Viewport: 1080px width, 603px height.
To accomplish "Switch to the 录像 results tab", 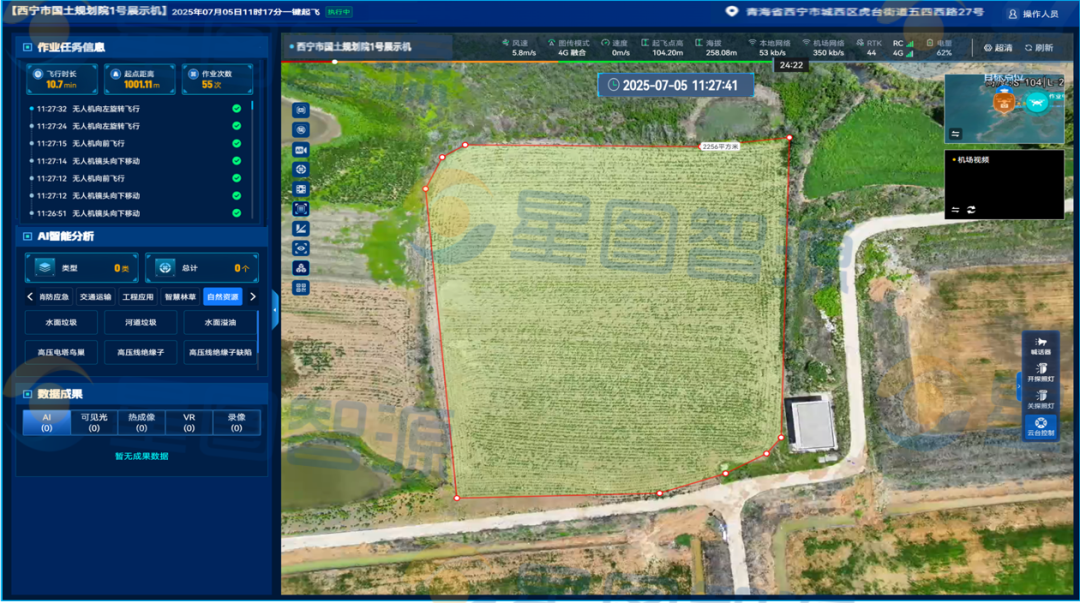I will 236,422.
